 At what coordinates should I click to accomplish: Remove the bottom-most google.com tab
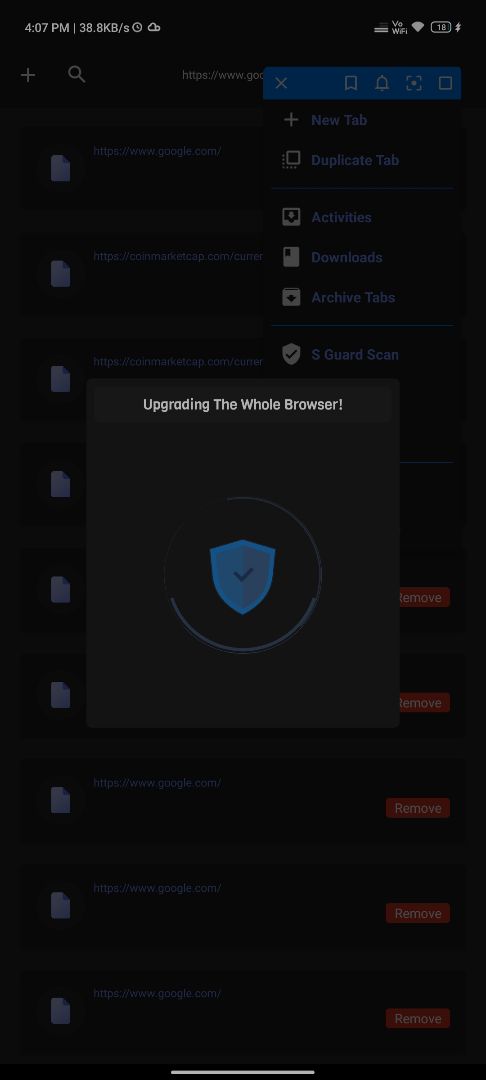[x=418, y=1018]
